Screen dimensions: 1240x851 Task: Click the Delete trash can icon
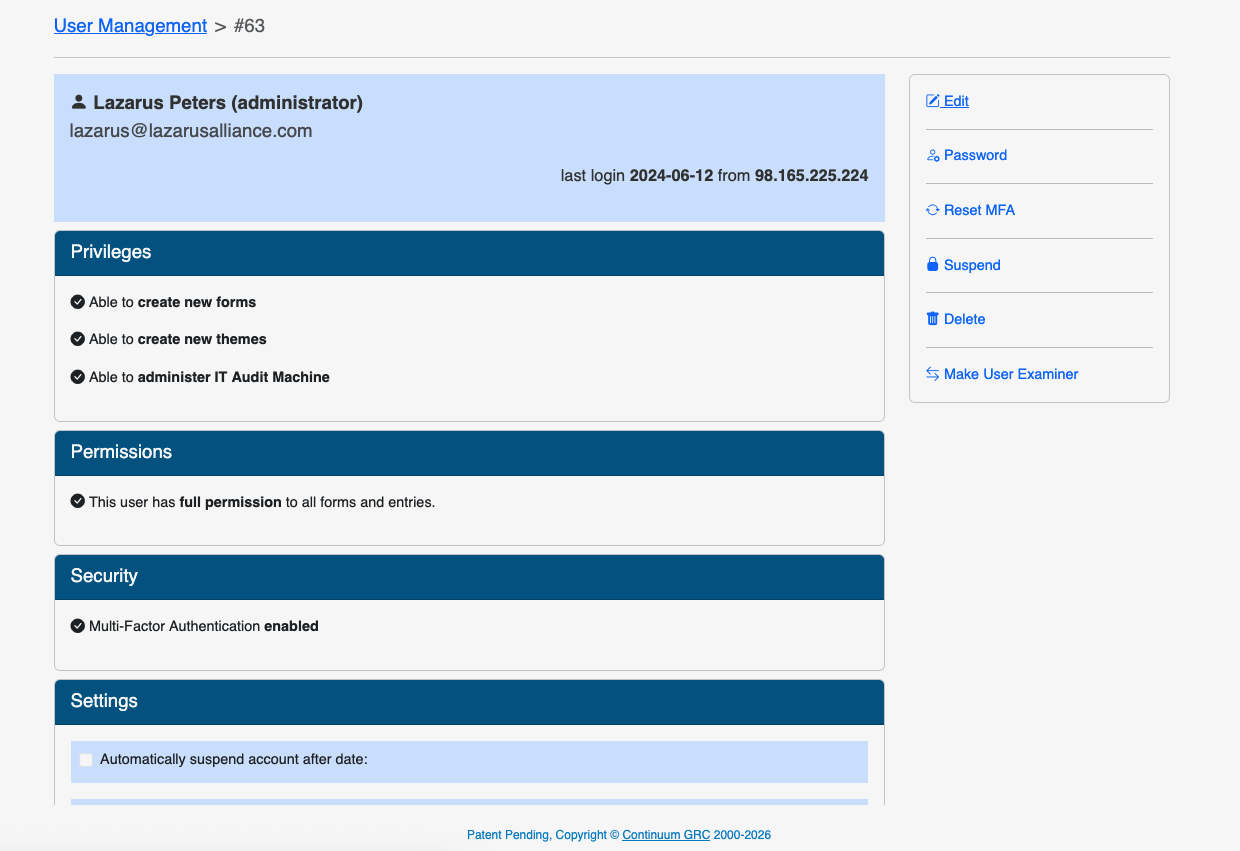point(932,319)
